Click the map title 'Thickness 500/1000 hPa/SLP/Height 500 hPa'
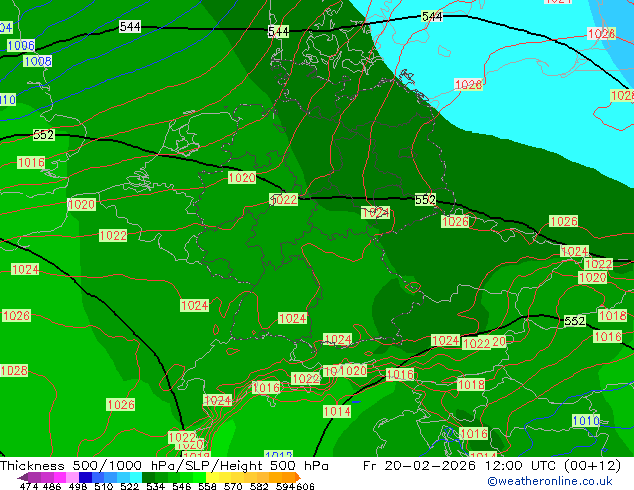The width and height of the screenshot is (634, 490). tap(164, 466)
